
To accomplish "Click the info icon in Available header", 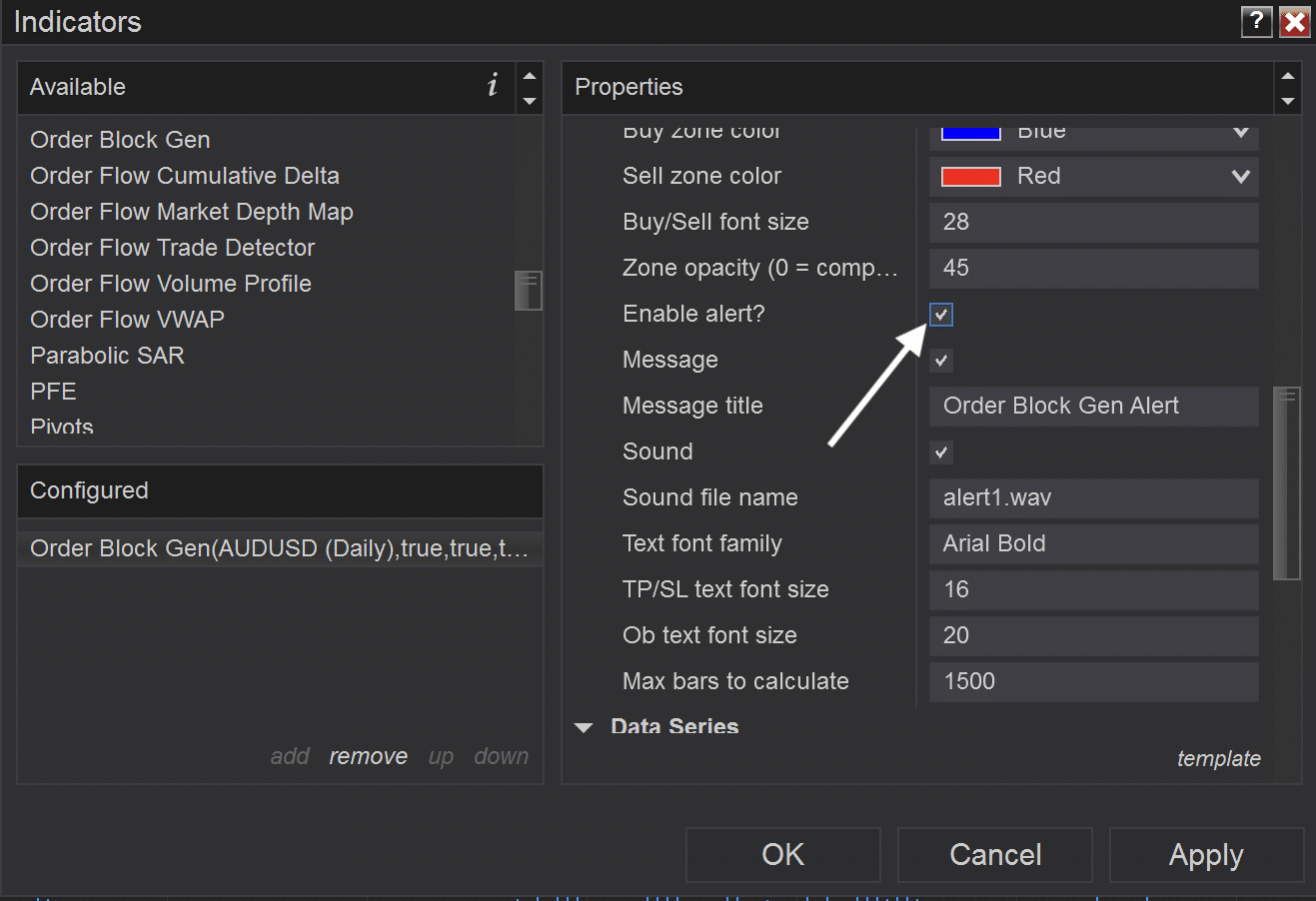I will (x=493, y=86).
